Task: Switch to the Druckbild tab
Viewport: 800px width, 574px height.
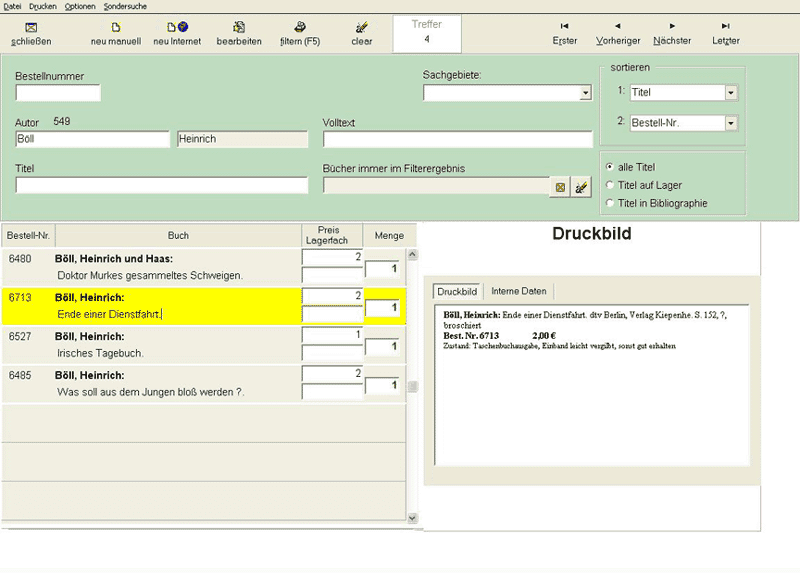Action: click(457, 292)
